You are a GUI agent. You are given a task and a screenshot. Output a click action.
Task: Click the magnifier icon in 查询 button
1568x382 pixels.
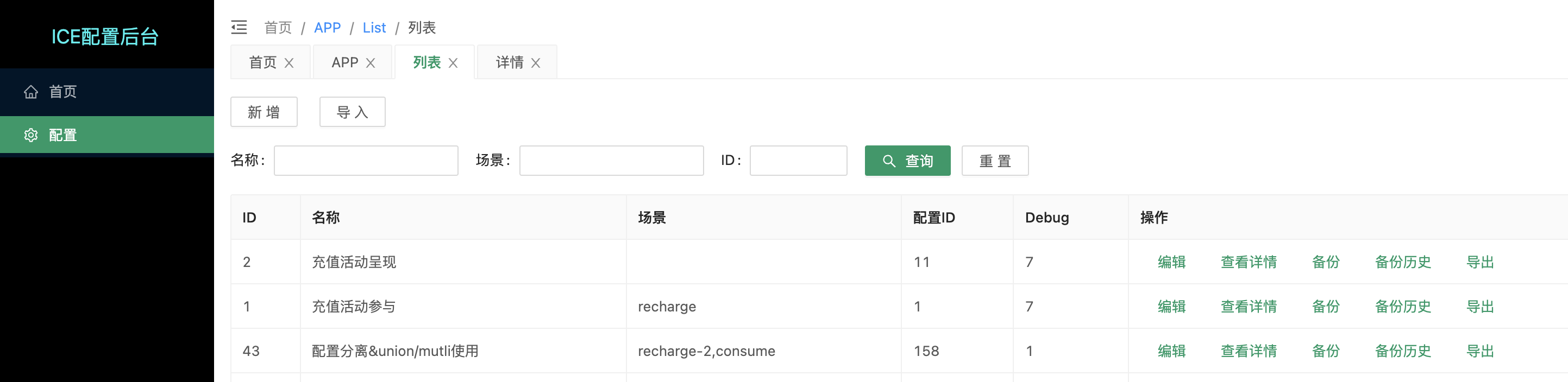889,161
